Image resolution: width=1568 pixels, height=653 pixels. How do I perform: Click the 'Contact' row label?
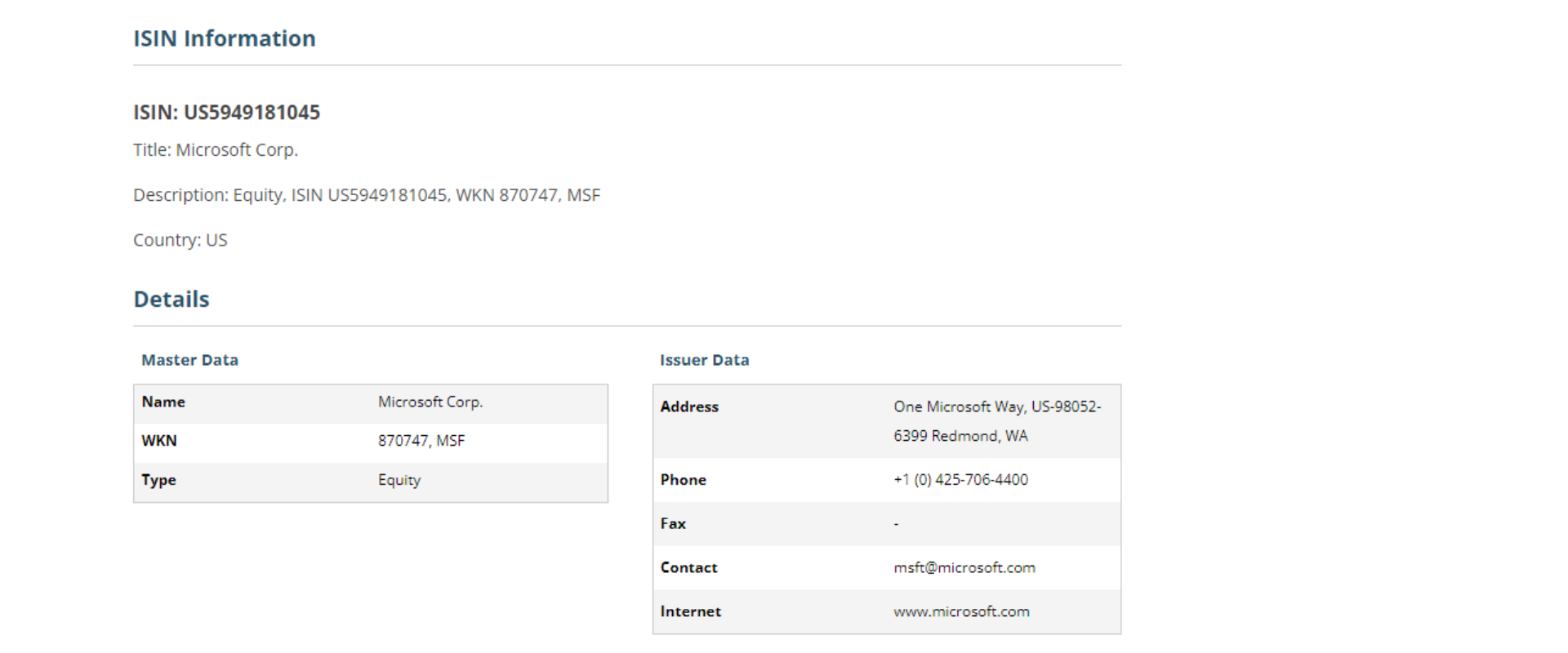688,567
